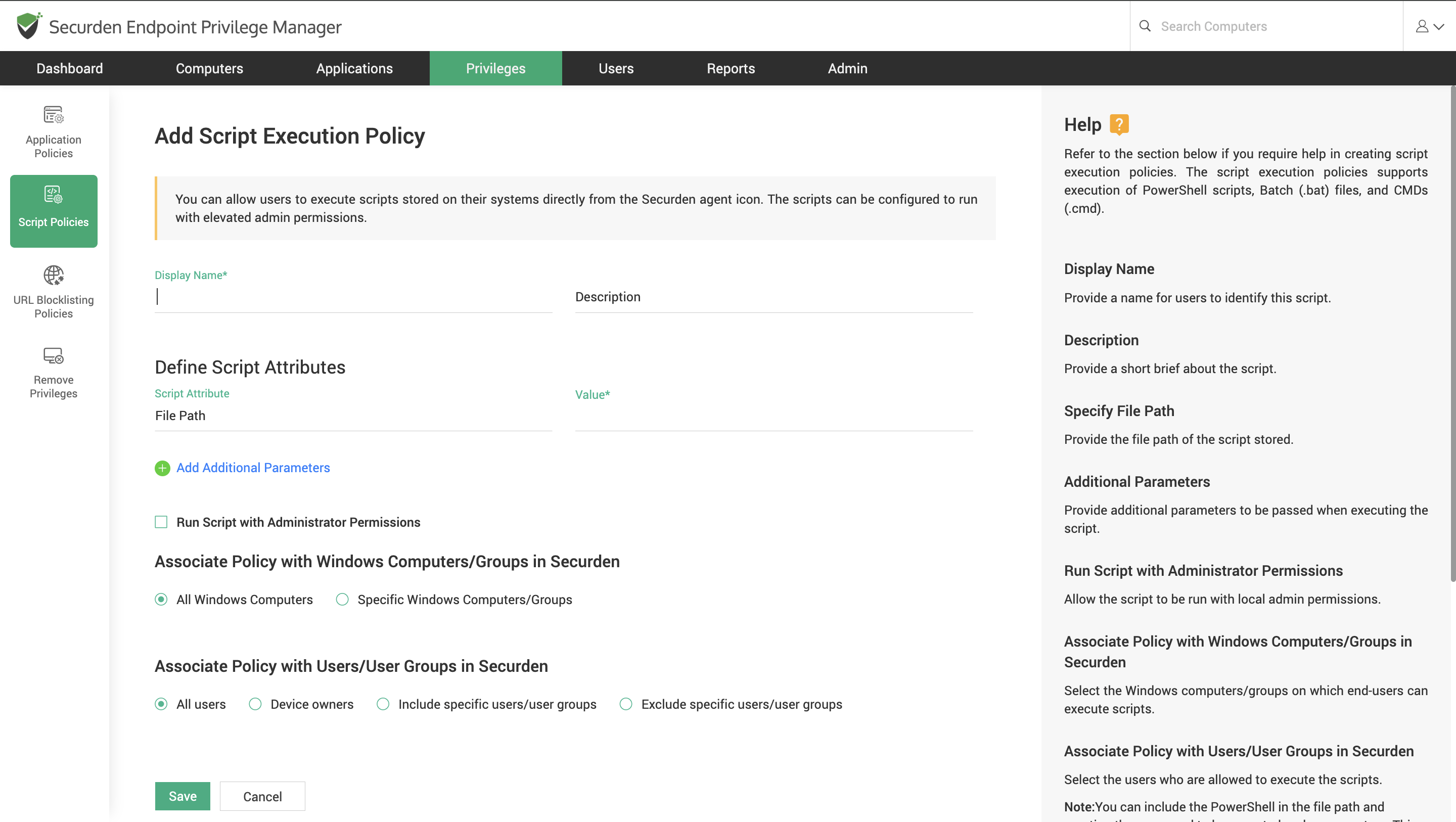Choose Include specific users/user groups

tap(383, 704)
